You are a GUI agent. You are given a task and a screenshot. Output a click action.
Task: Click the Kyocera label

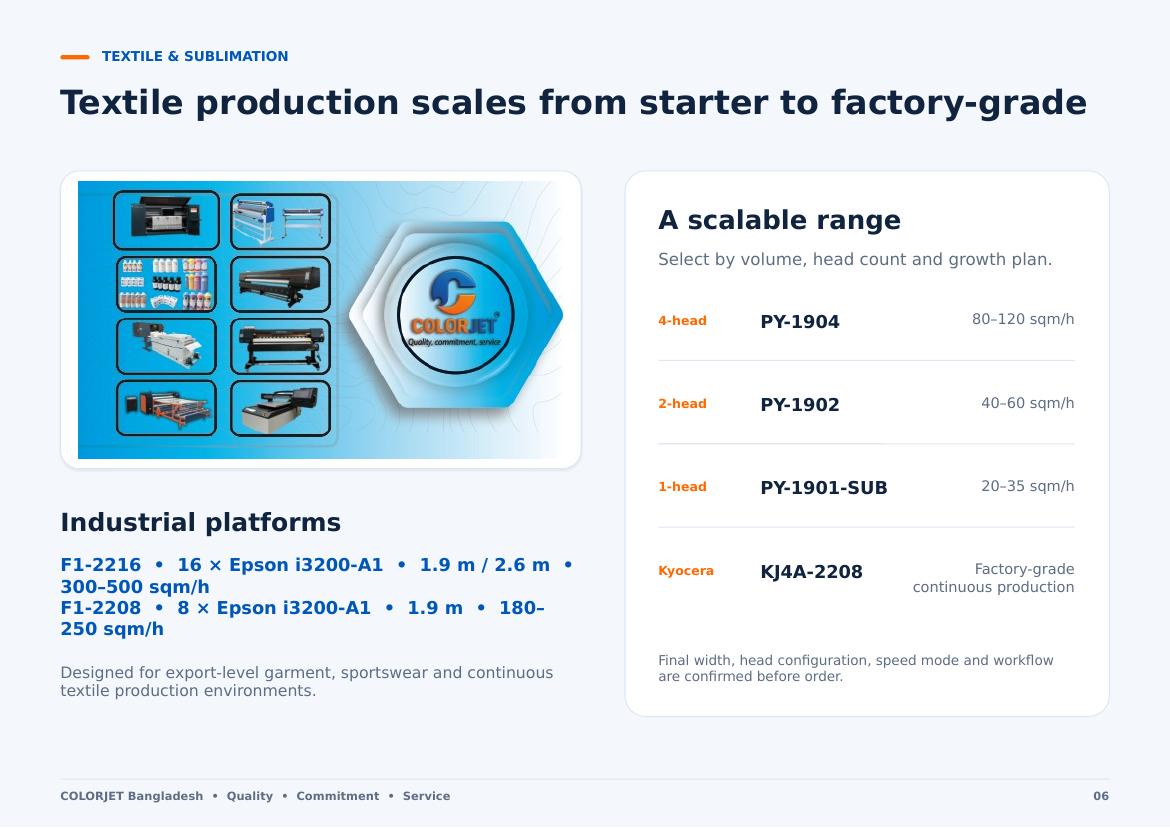point(686,571)
